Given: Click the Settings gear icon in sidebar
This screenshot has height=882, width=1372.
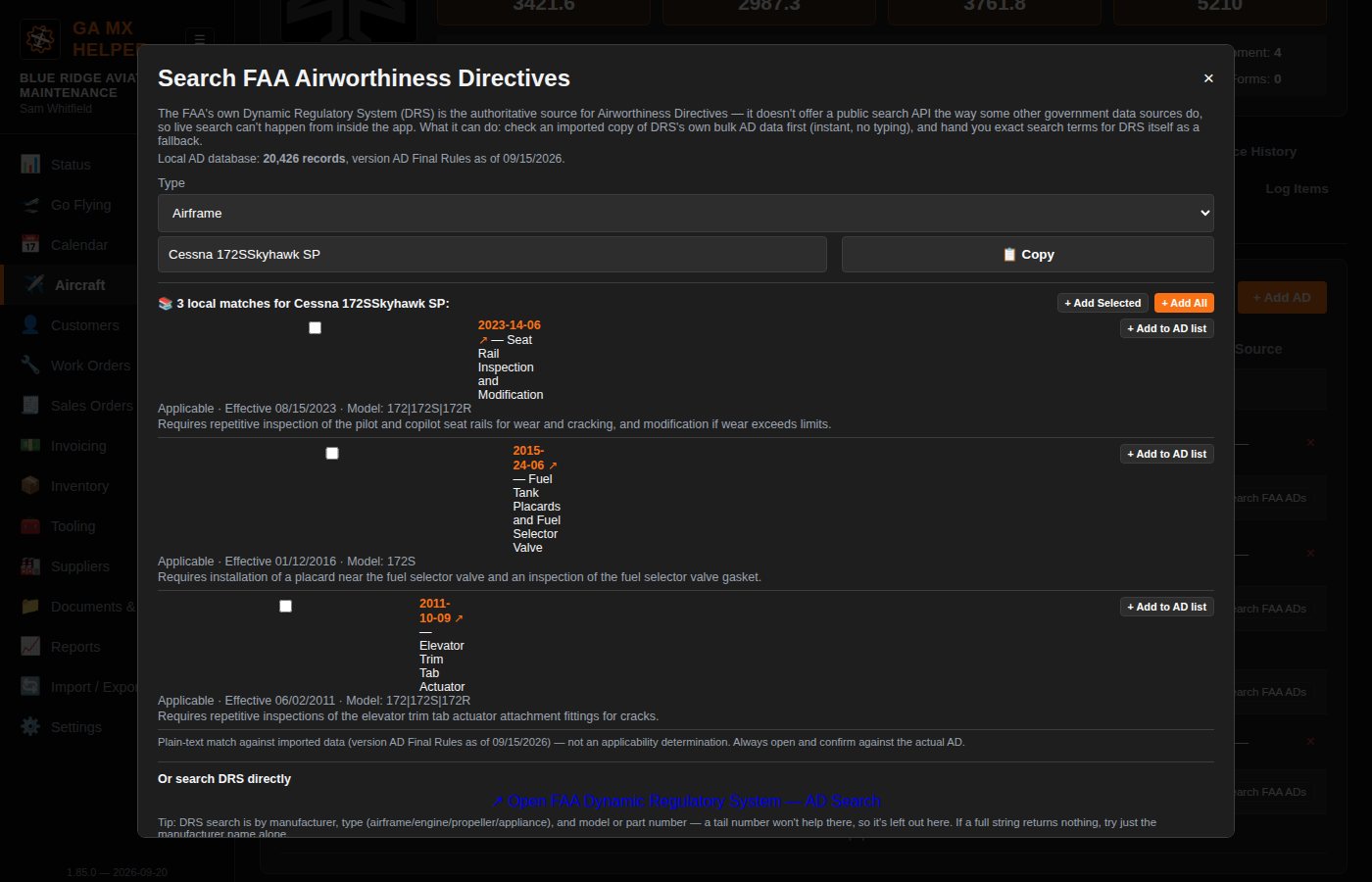Looking at the screenshot, I should pos(31,727).
